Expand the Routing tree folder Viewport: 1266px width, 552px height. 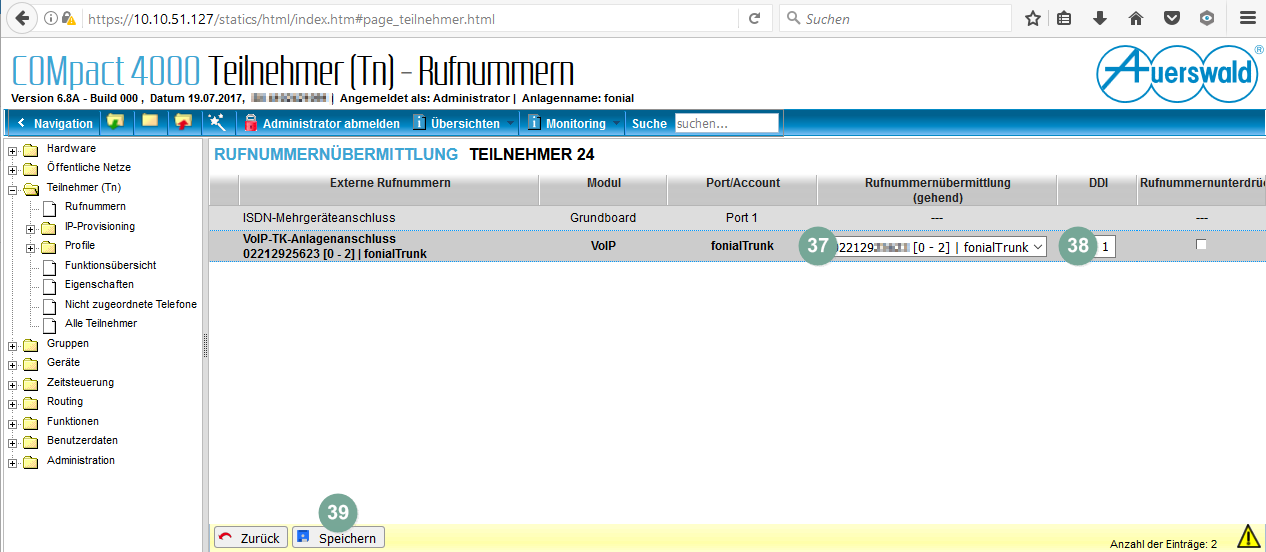[13, 404]
